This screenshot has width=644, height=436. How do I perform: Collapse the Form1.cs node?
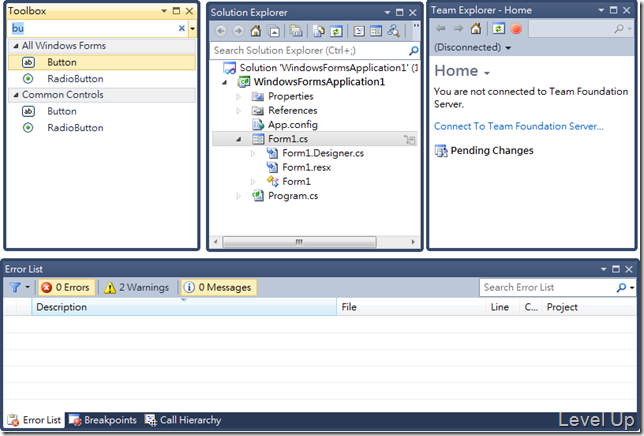(239, 140)
